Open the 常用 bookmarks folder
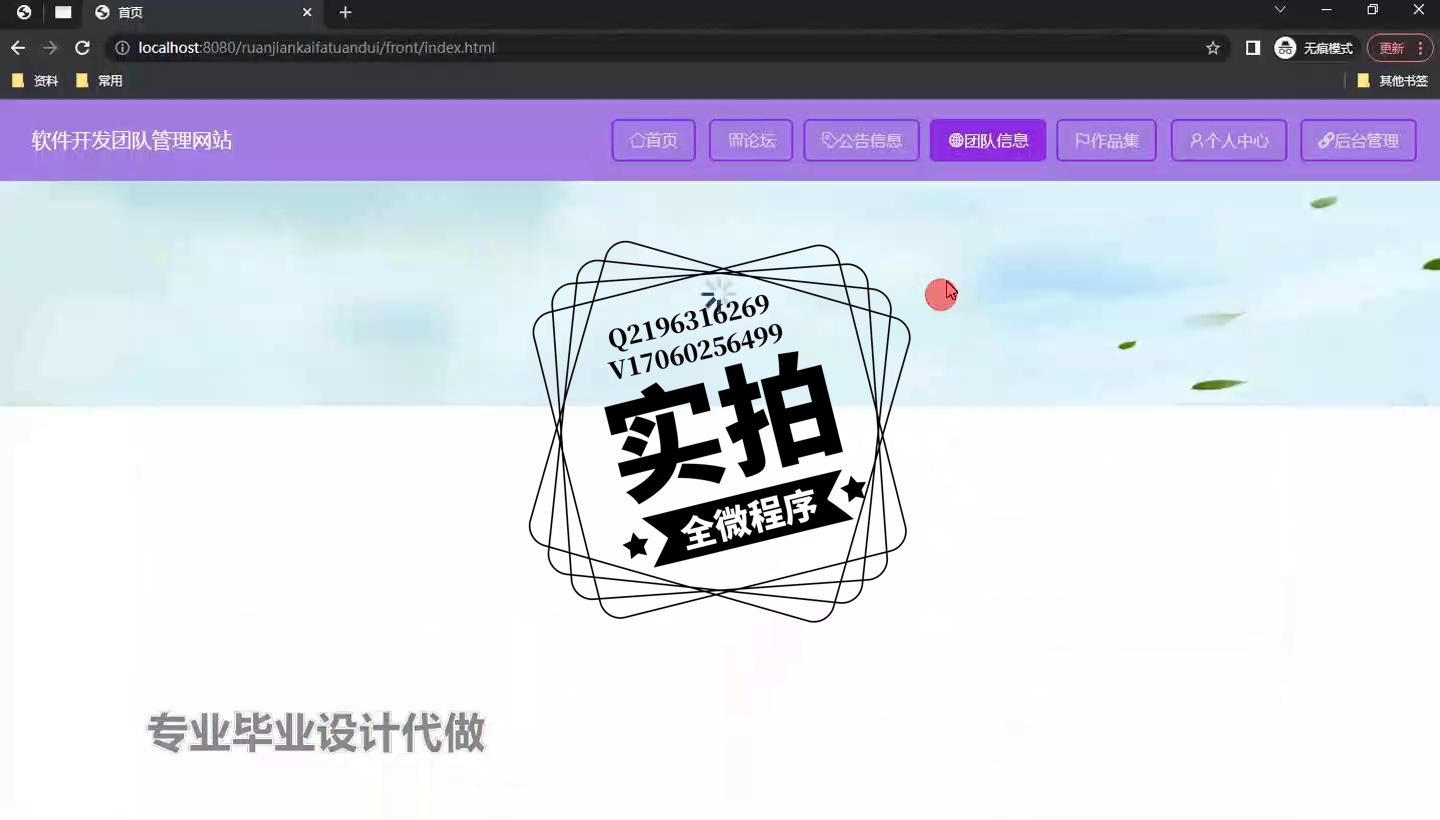 tap(99, 81)
